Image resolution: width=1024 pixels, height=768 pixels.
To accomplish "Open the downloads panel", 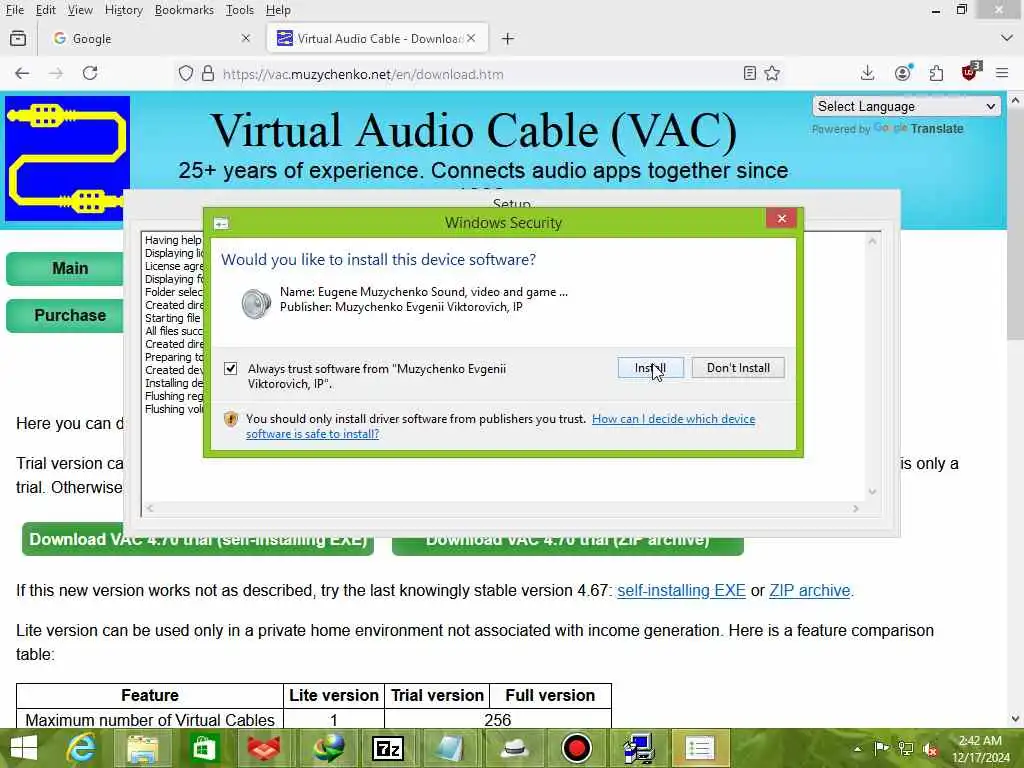I will pyautogui.click(x=867, y=73).
